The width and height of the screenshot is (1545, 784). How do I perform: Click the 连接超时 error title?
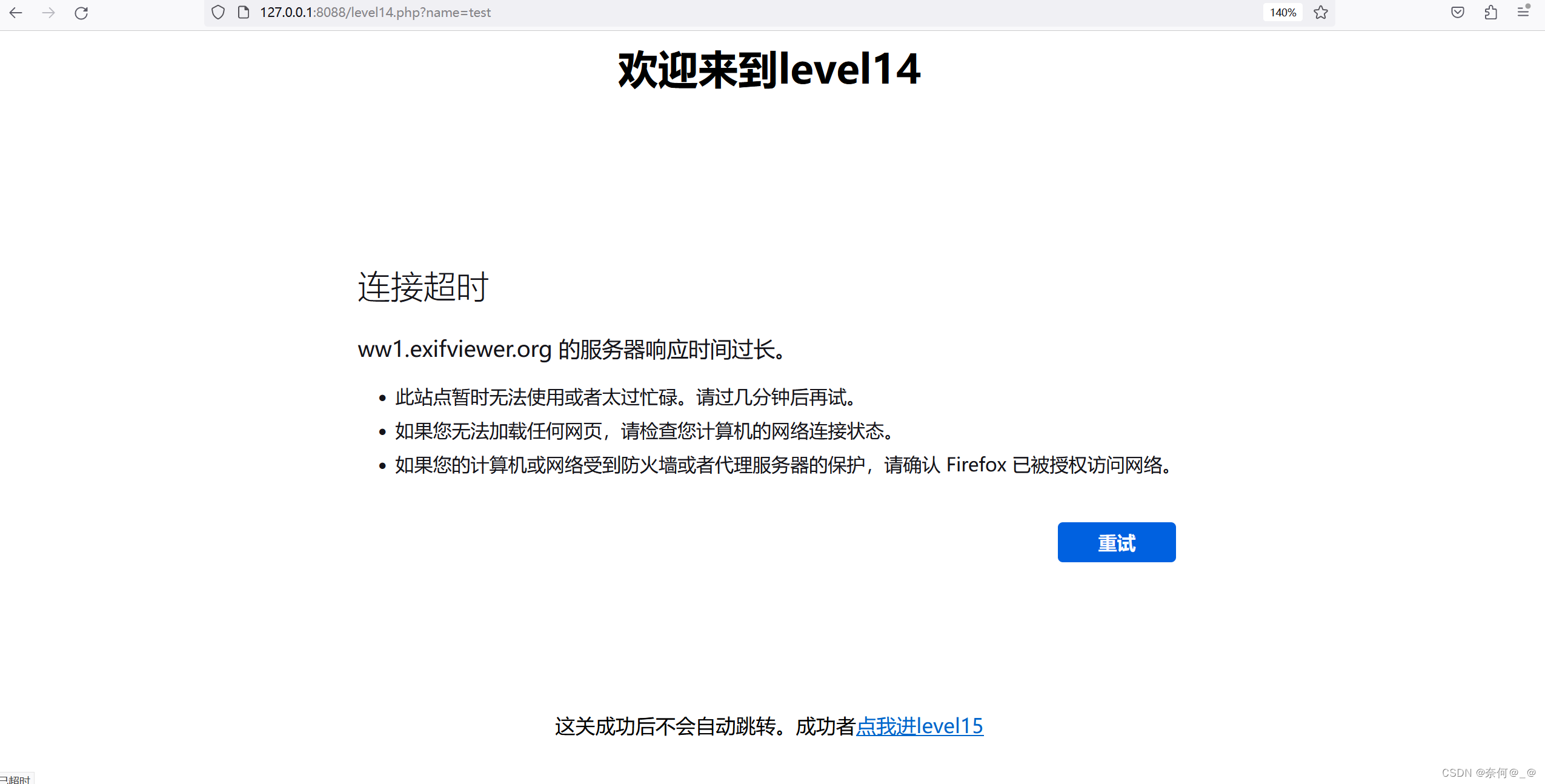tap(423, 287)
